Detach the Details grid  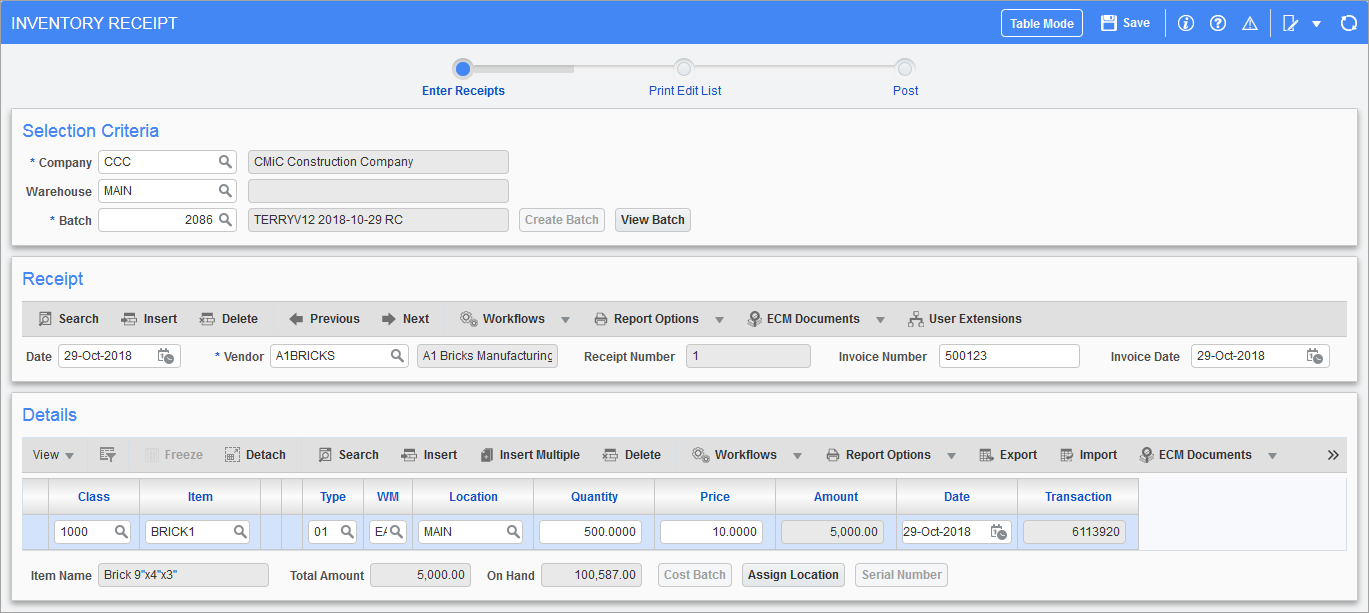pyautogui.click(x=255, y=454)
